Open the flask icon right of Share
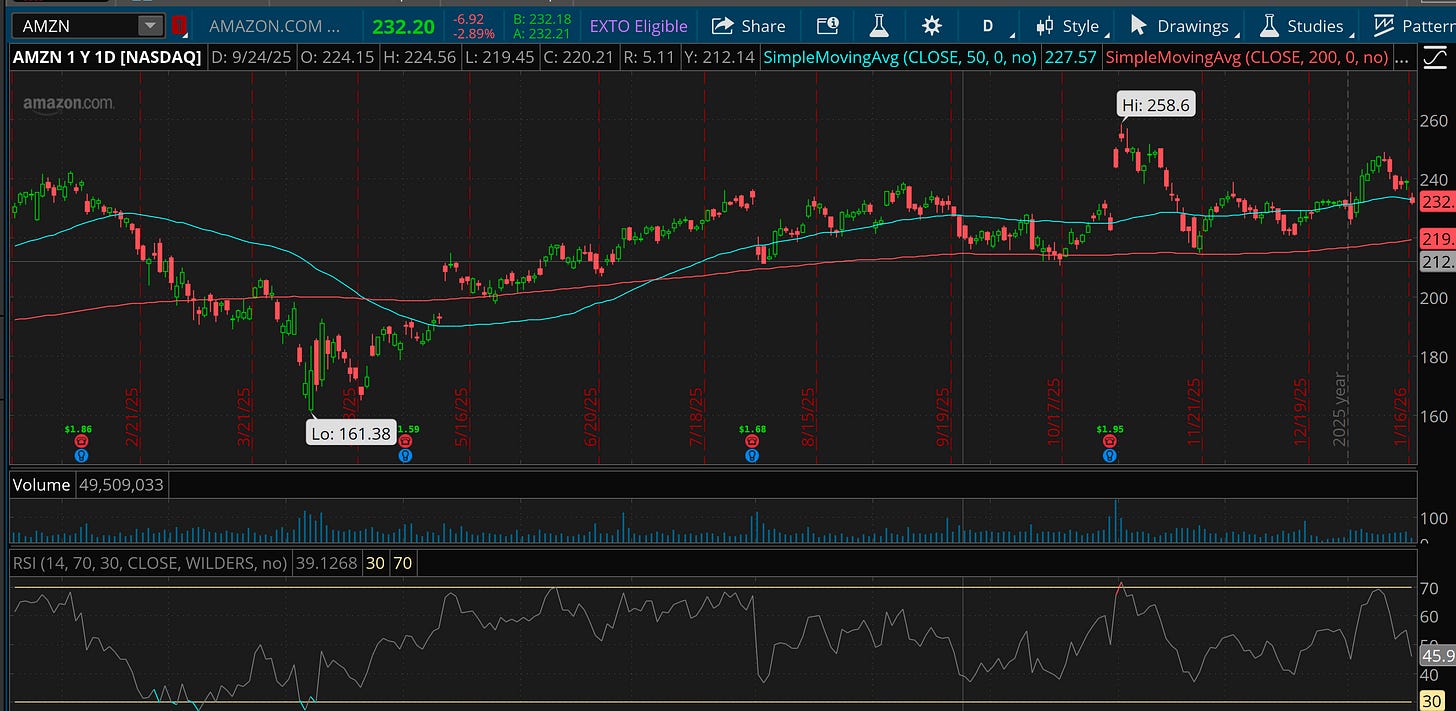Viewport: 1456px width, 711px height. click(879, 26)
